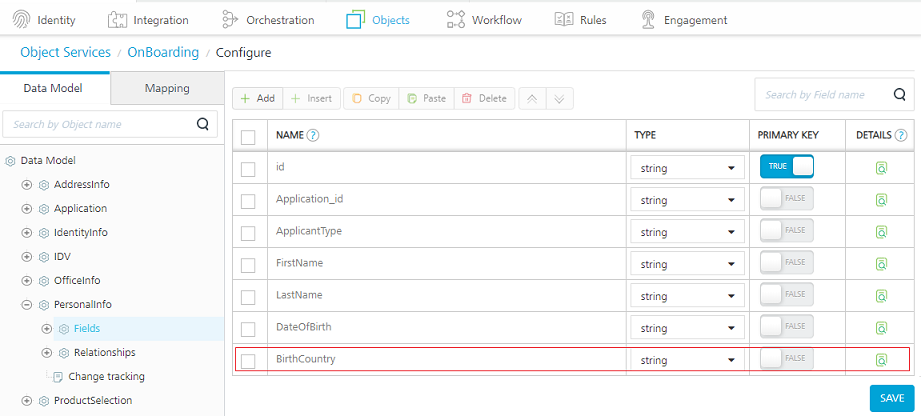
Task: Click the object name search magnifier icon
Action: pyautogui.click(x=203, y=125)
